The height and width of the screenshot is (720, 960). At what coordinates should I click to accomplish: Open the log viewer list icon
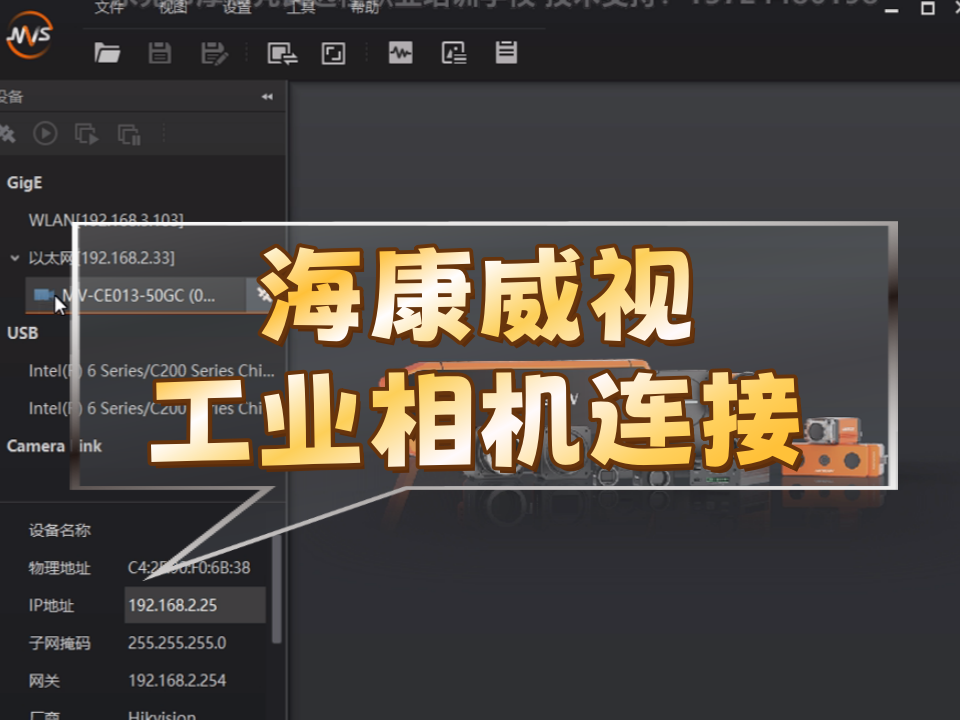click(507, 52)
